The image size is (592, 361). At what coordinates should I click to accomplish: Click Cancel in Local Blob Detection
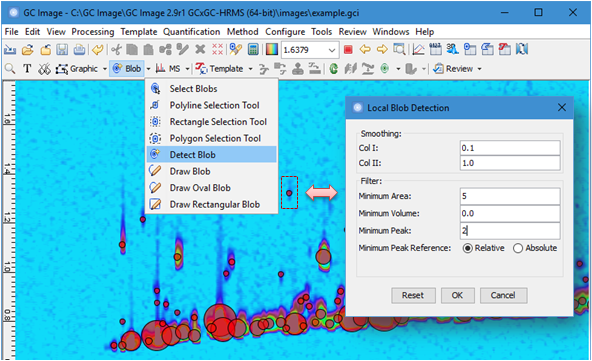(x=503, y=295)
